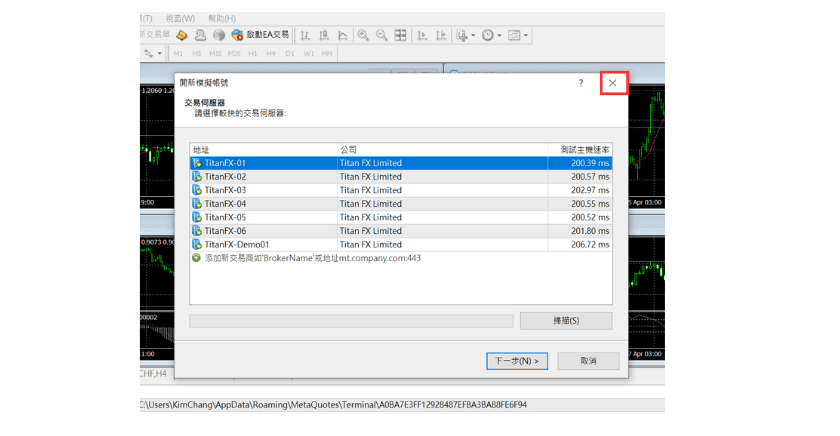Switch to the candlestick chart icon
The width and height of the screenshot is (840, 436).
pos(324,35)
